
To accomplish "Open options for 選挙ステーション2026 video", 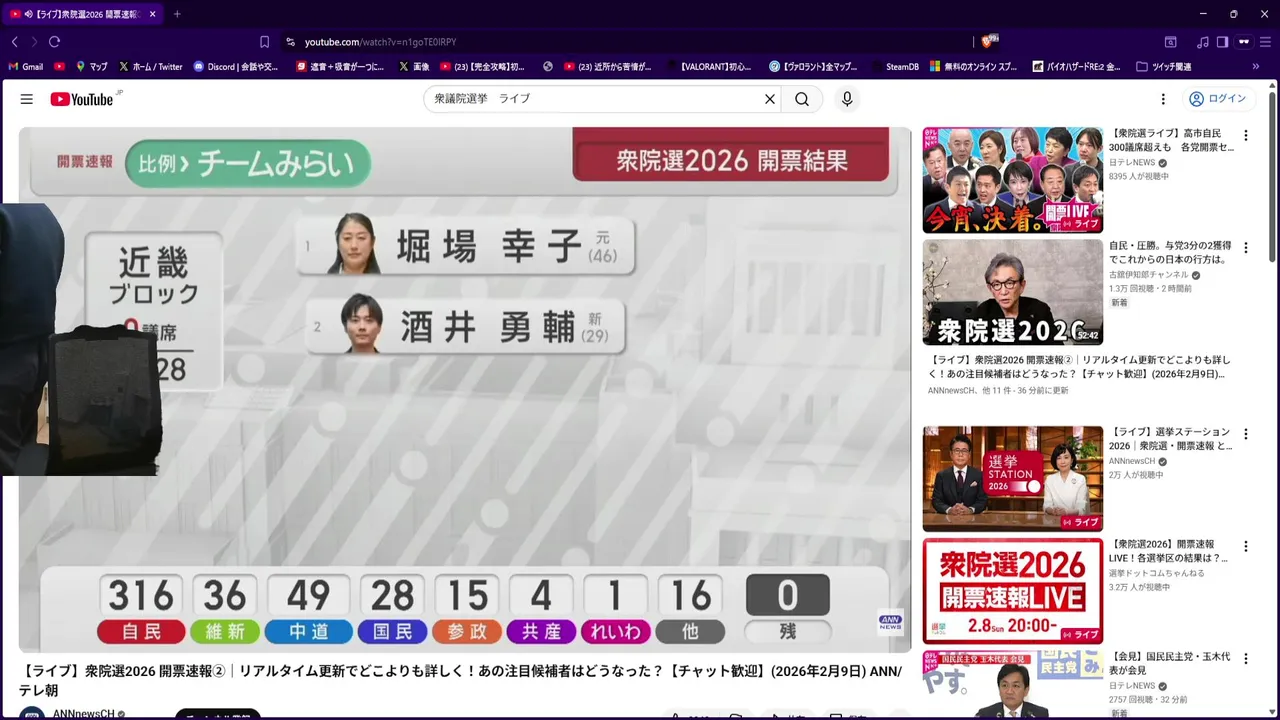I will pyautogui.click(x=1245, y=434).
